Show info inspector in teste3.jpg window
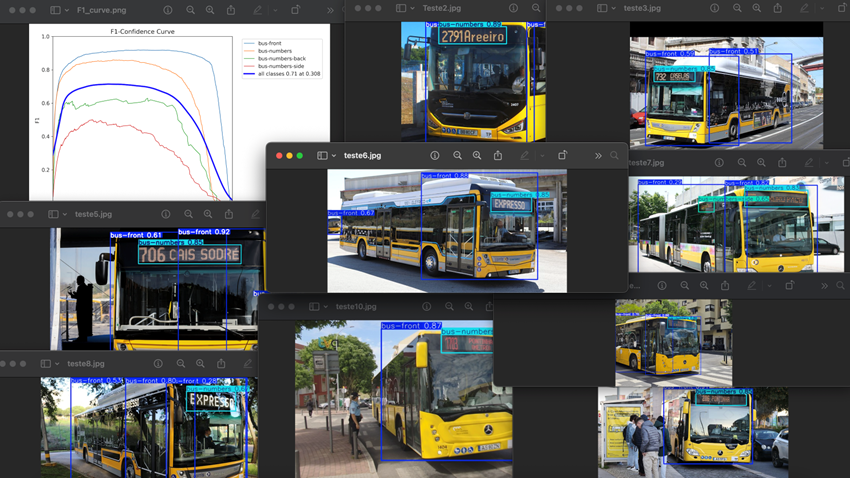 (714, 8)
